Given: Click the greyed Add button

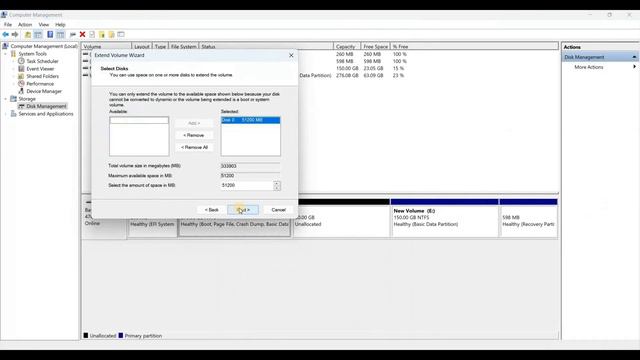Looking at the screenshot, I should (x=194, y=123).
